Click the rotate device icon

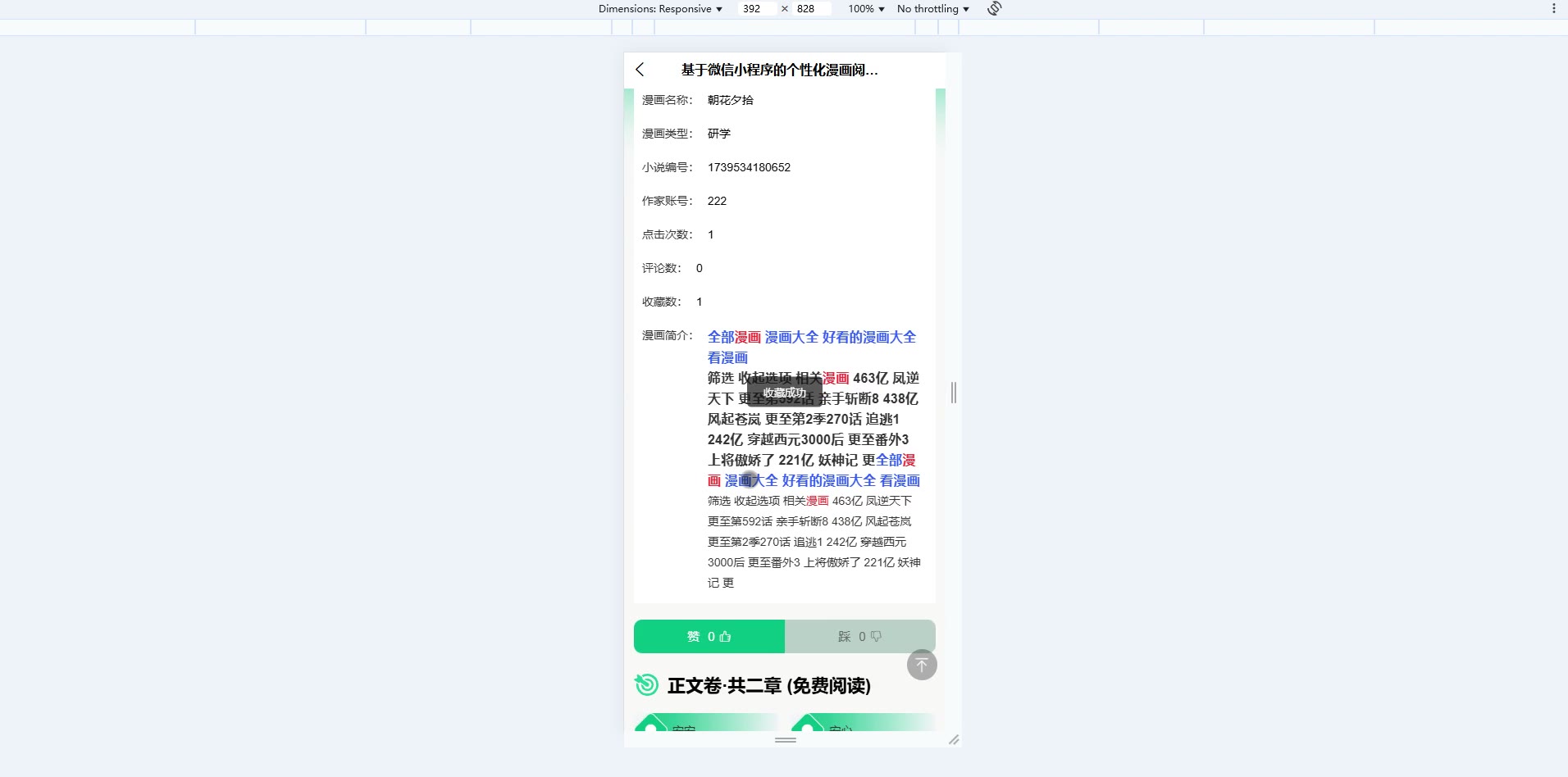click(x=994, y=8)
